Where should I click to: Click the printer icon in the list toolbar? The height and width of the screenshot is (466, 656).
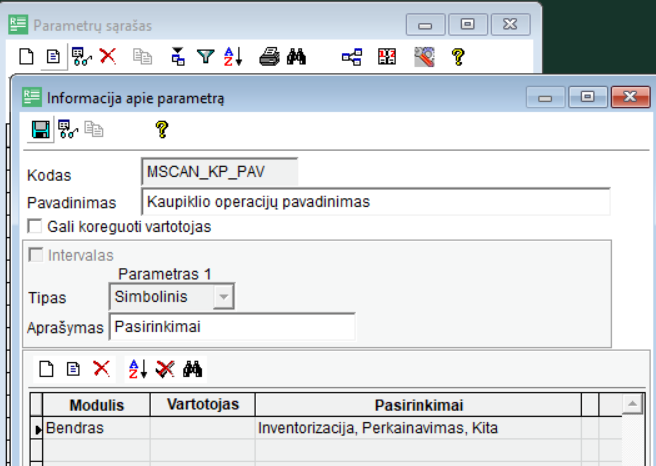click(x=269, y=57)
